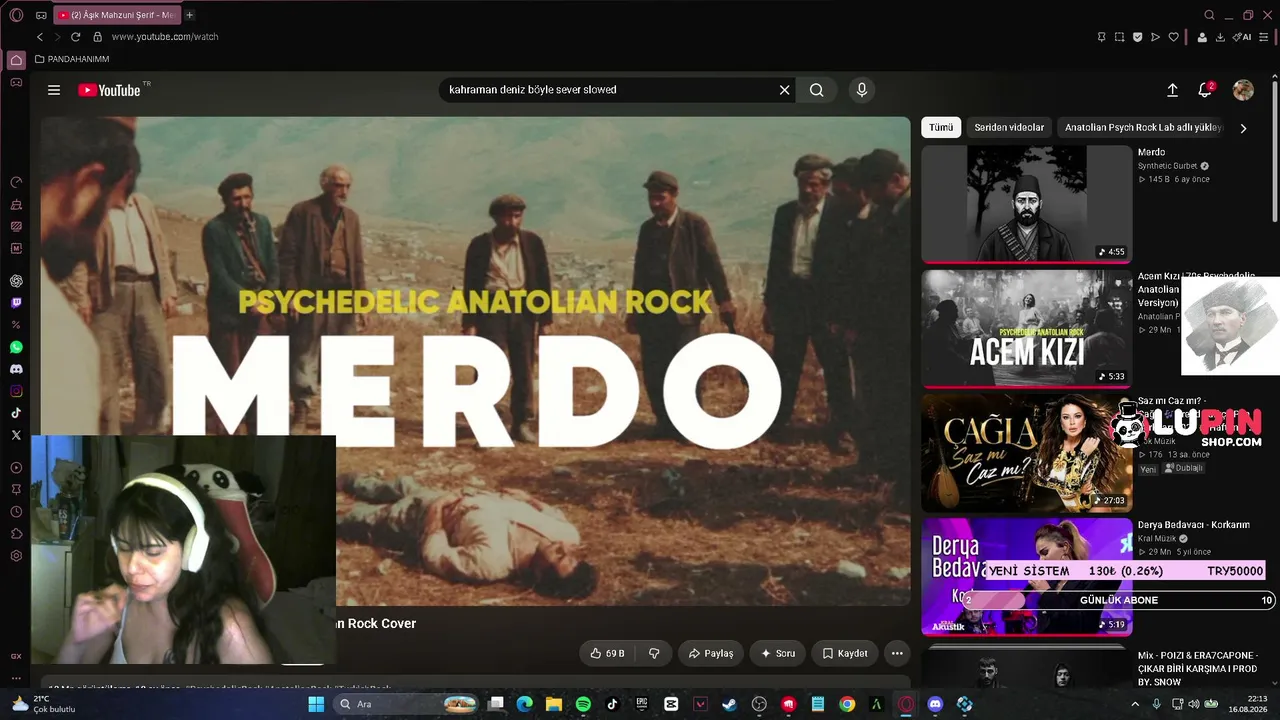Image resolution: width=1280 pixels, height=720 pixels.
Task: Open the YouTube guide hamburger menu
Action: pyautogui.click(x=54, y=90)
